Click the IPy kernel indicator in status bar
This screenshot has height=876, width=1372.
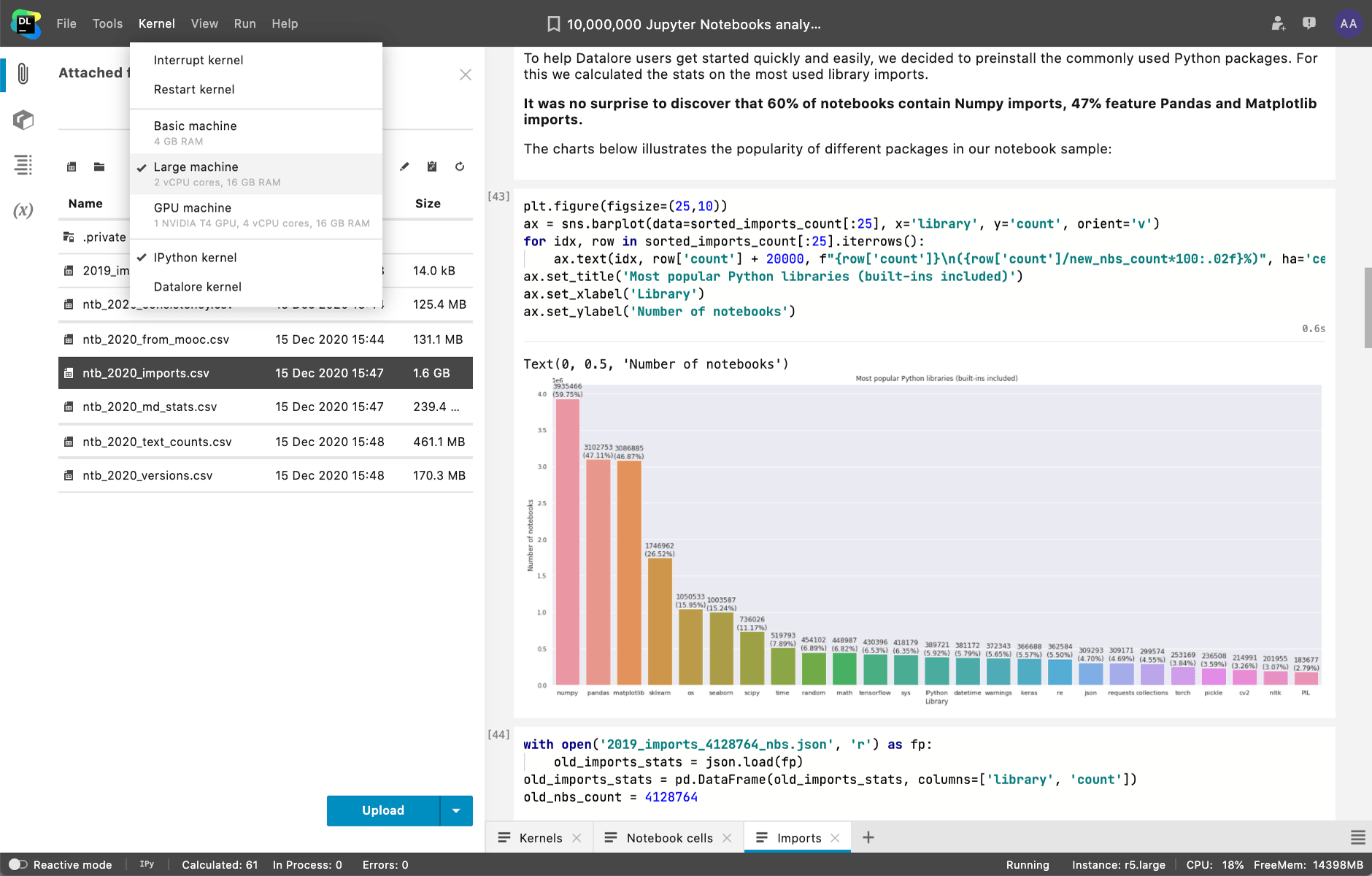point(147,864)
